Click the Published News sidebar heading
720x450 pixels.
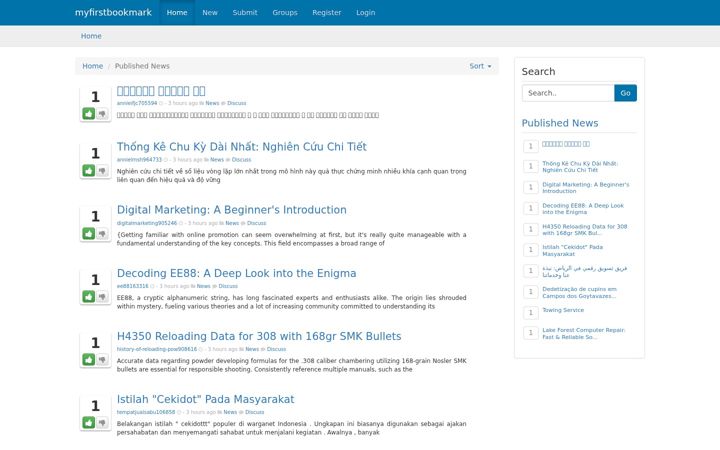coord(560,123)
